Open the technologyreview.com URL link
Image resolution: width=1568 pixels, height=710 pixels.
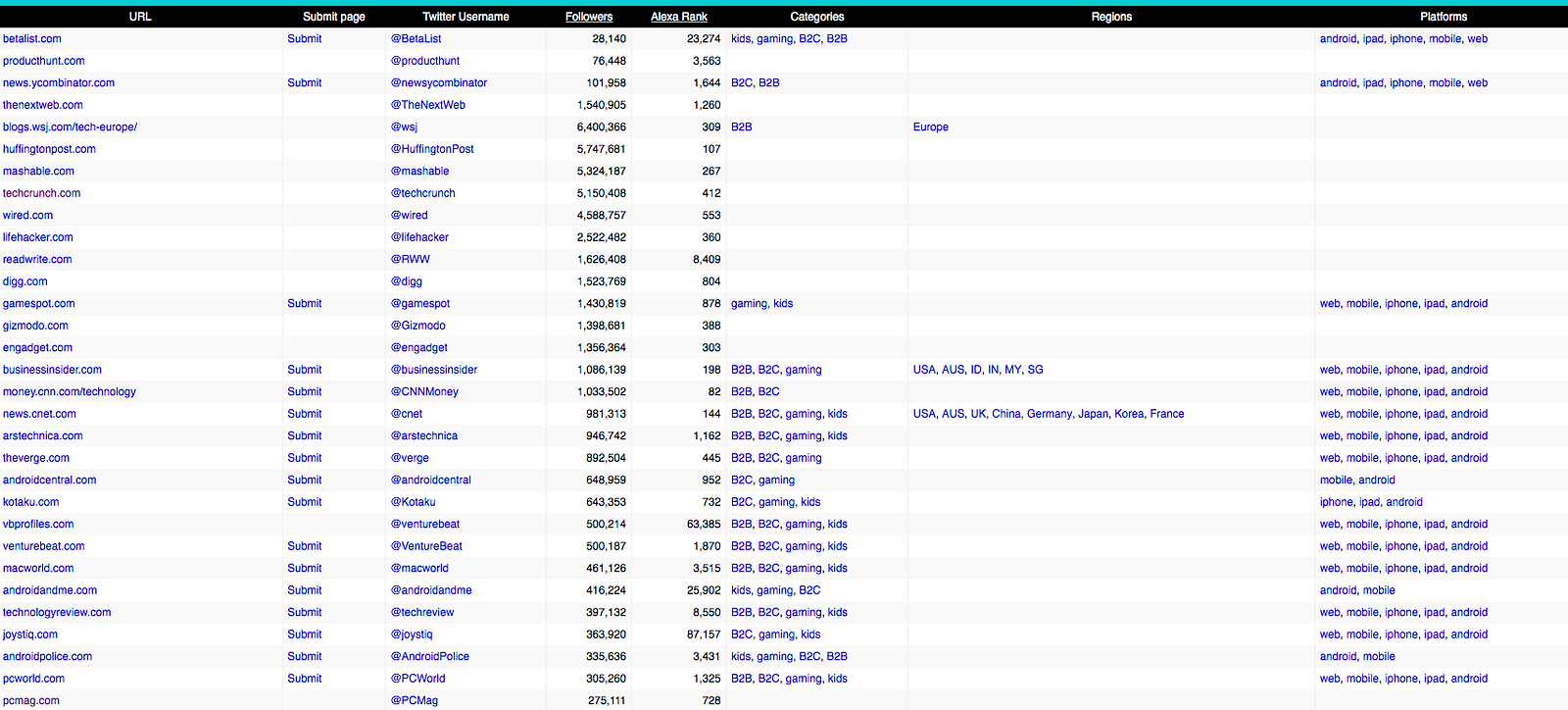click(x=57, y=613)
